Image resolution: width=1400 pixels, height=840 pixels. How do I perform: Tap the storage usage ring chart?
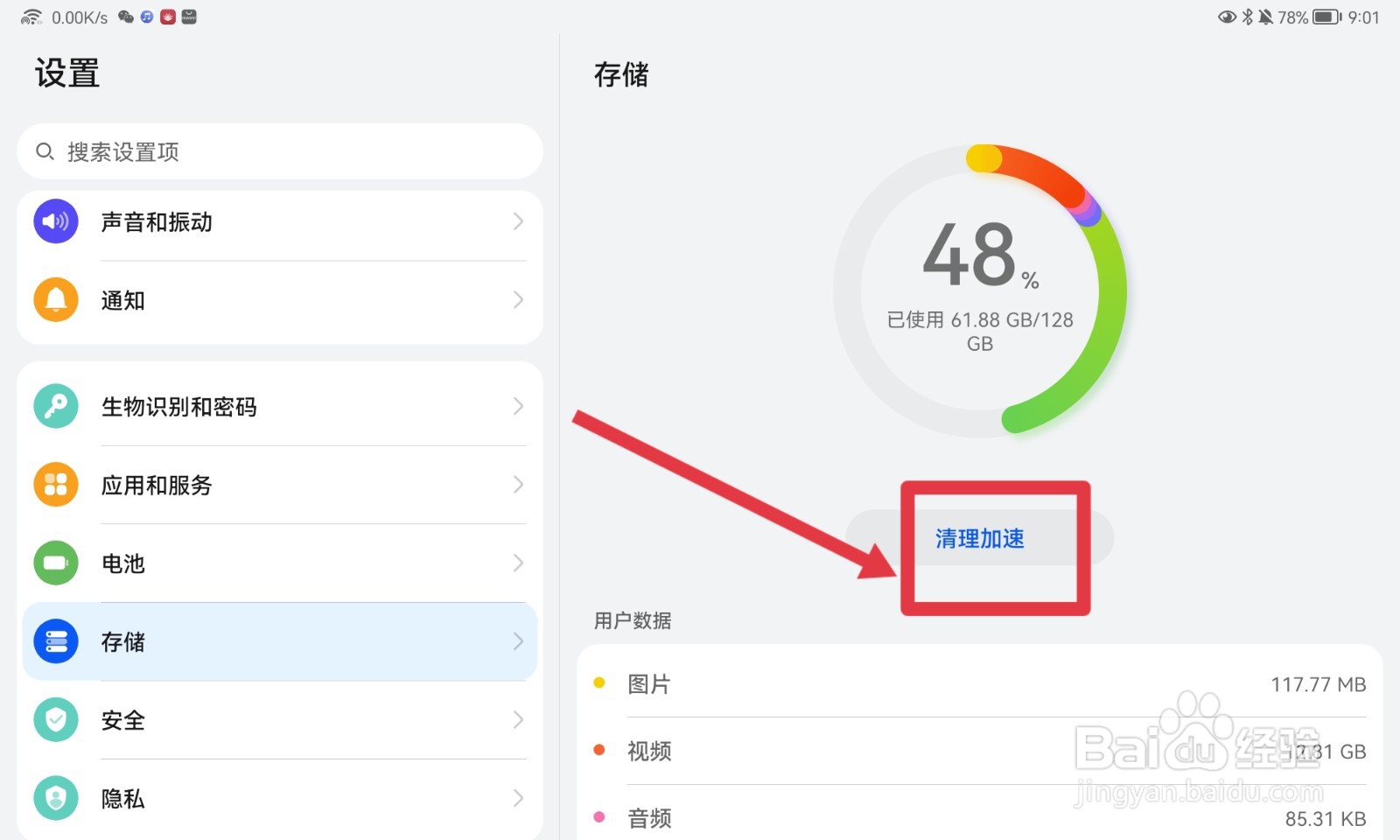tap(980, 290)
